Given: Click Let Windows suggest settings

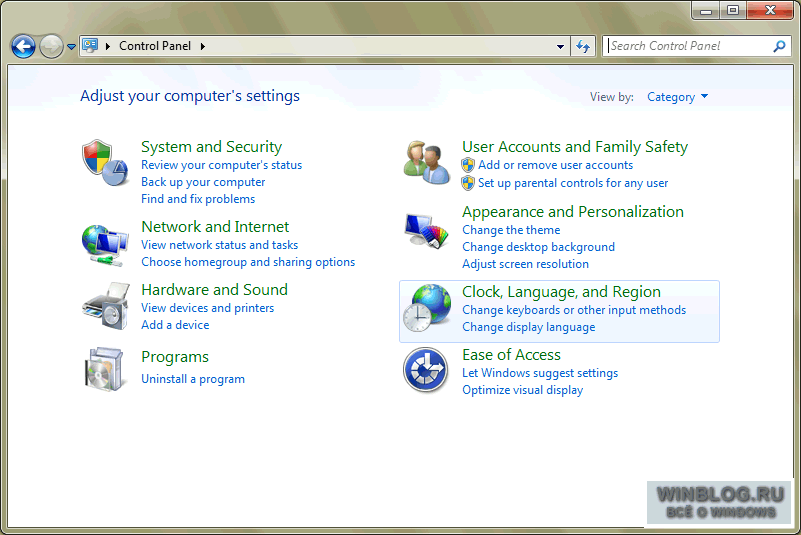Looking at the screenshot, I should (x=540, y=373).
